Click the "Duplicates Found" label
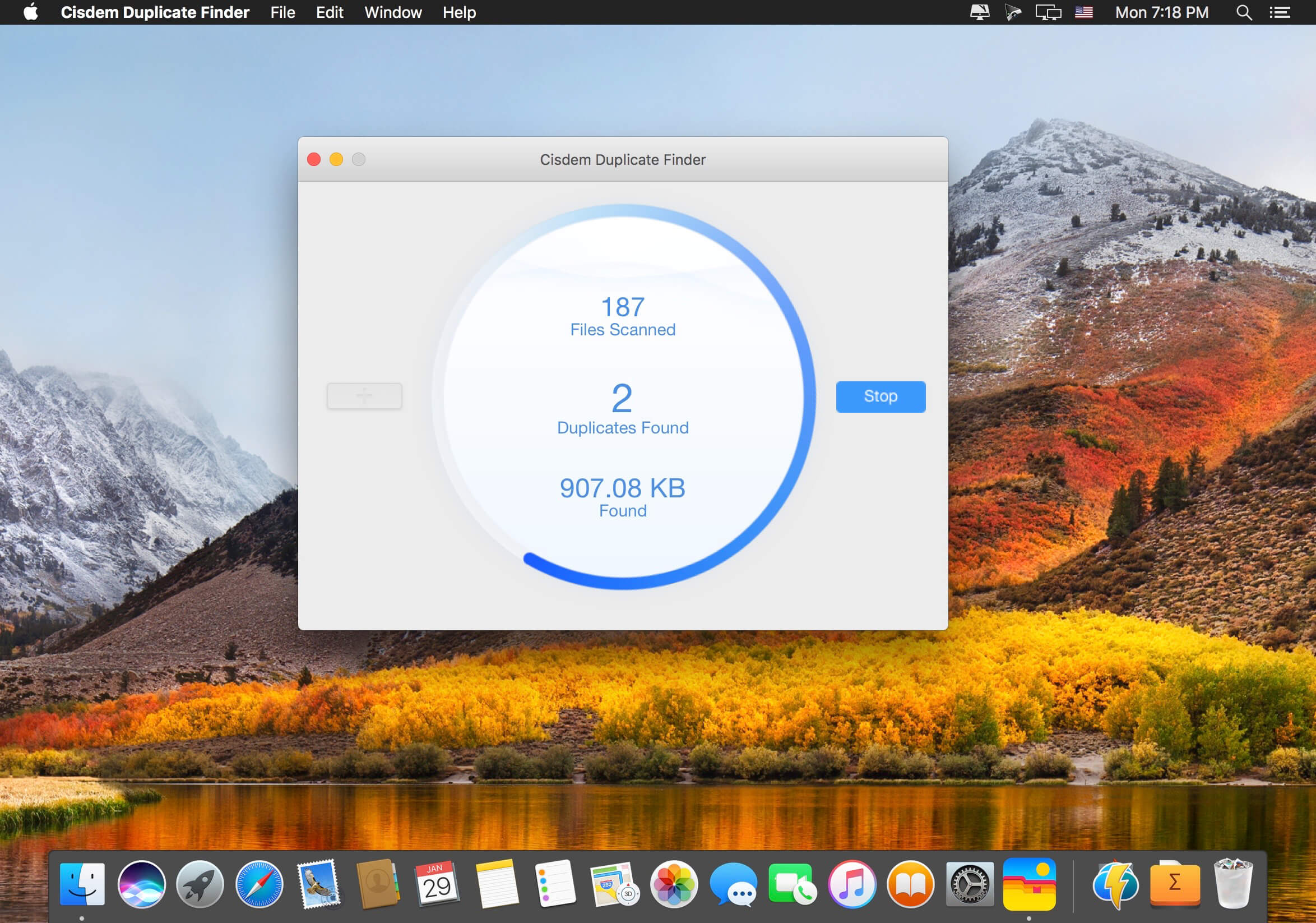The image size is (1316, 923). click(623, 428)
